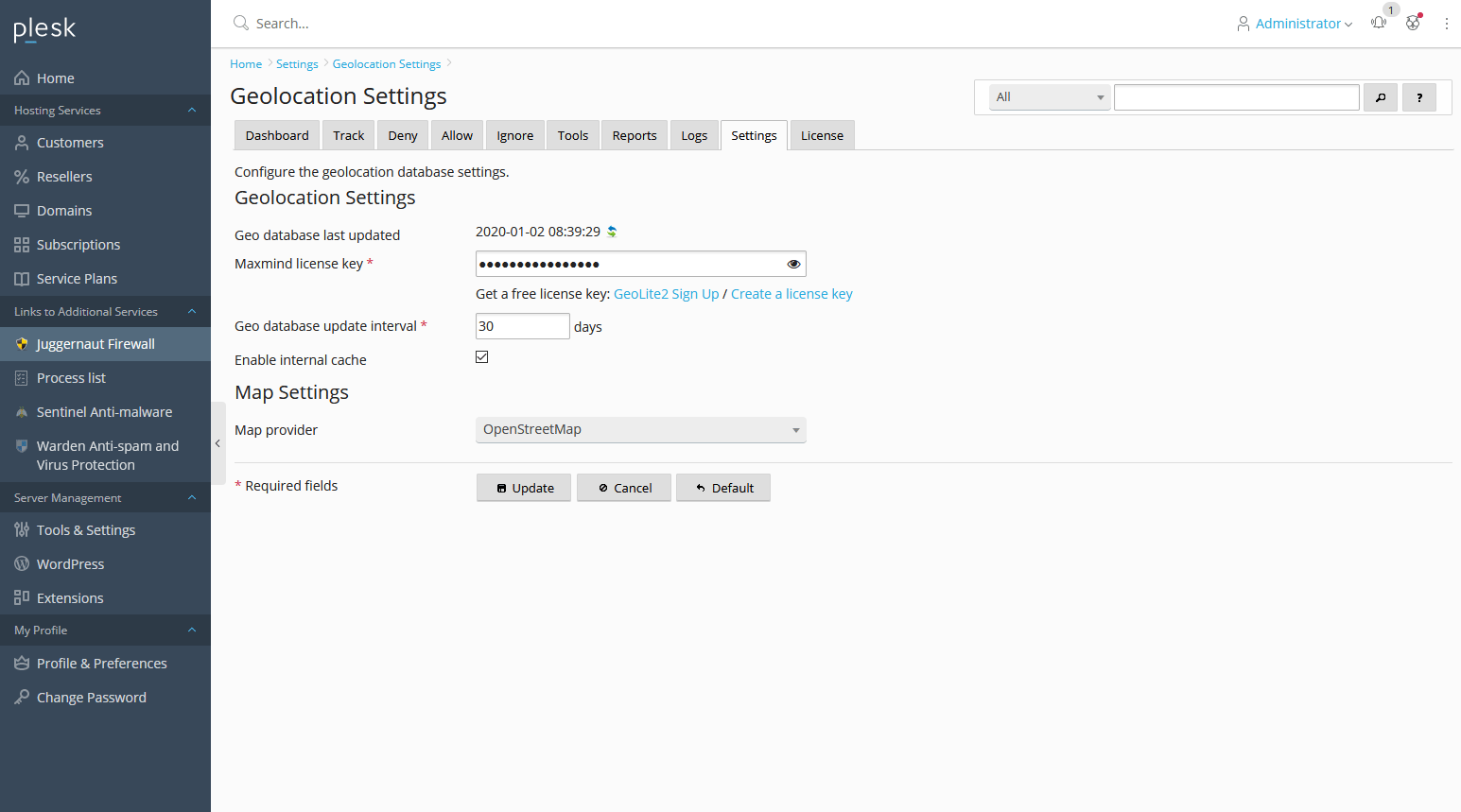Select the Settings tab
The image size is (1461, 812).
coord(754,135)
